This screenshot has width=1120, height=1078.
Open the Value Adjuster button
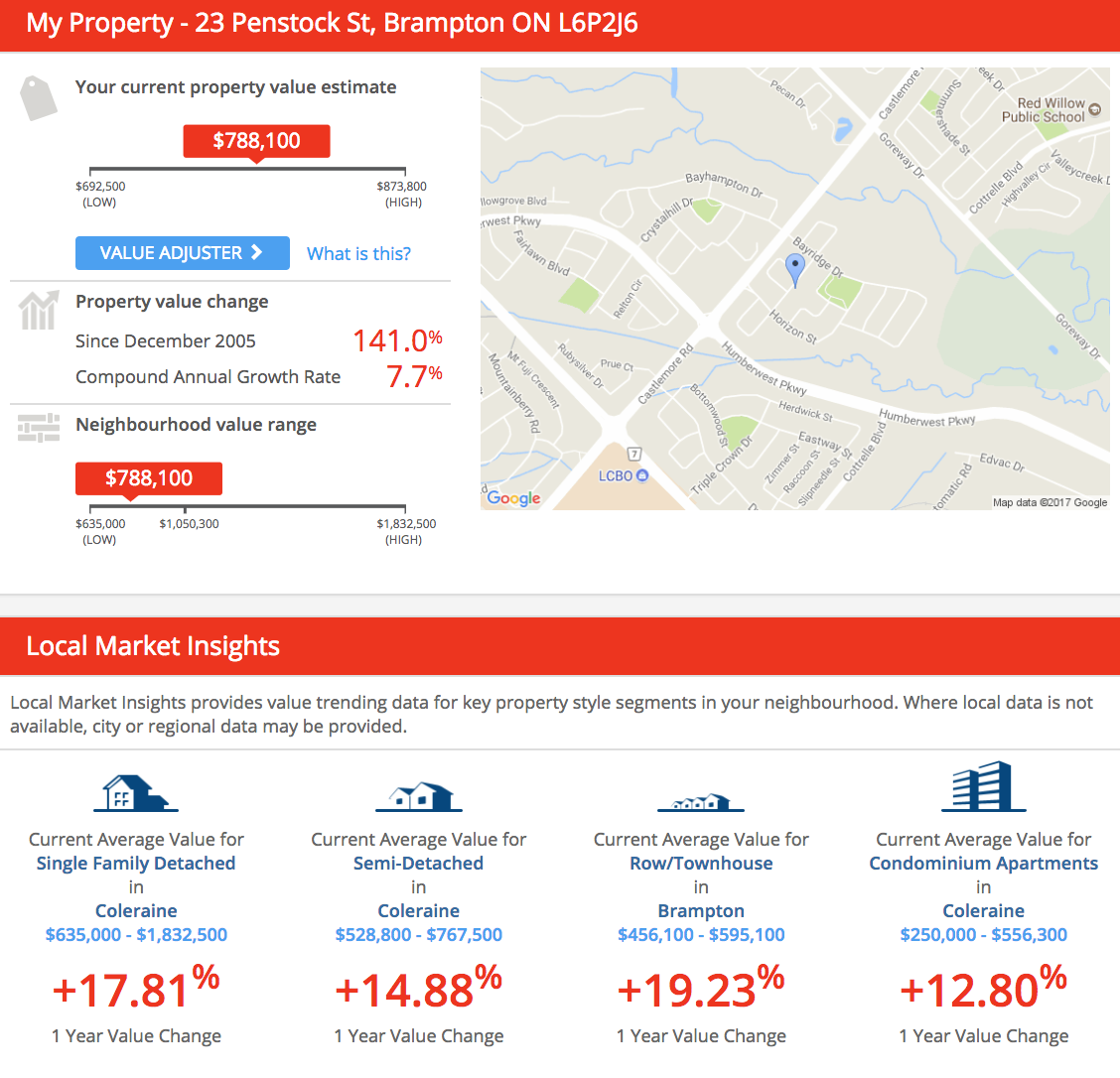[x=182, y=253]
